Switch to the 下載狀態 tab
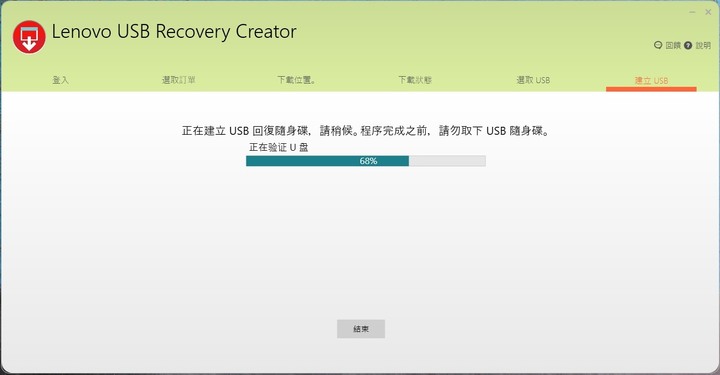Viewport: 720px width, 375px height. pos(415,80)
